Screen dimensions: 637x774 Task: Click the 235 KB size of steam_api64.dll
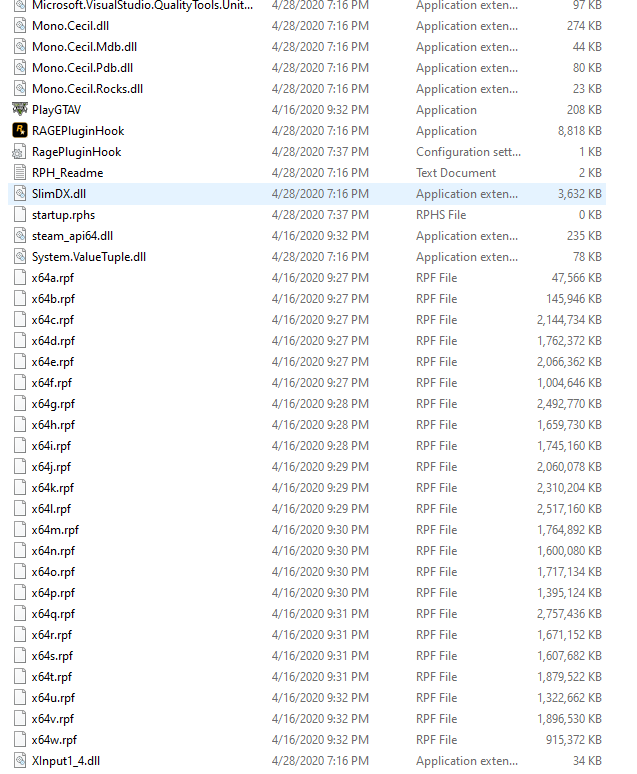(584, 236)
